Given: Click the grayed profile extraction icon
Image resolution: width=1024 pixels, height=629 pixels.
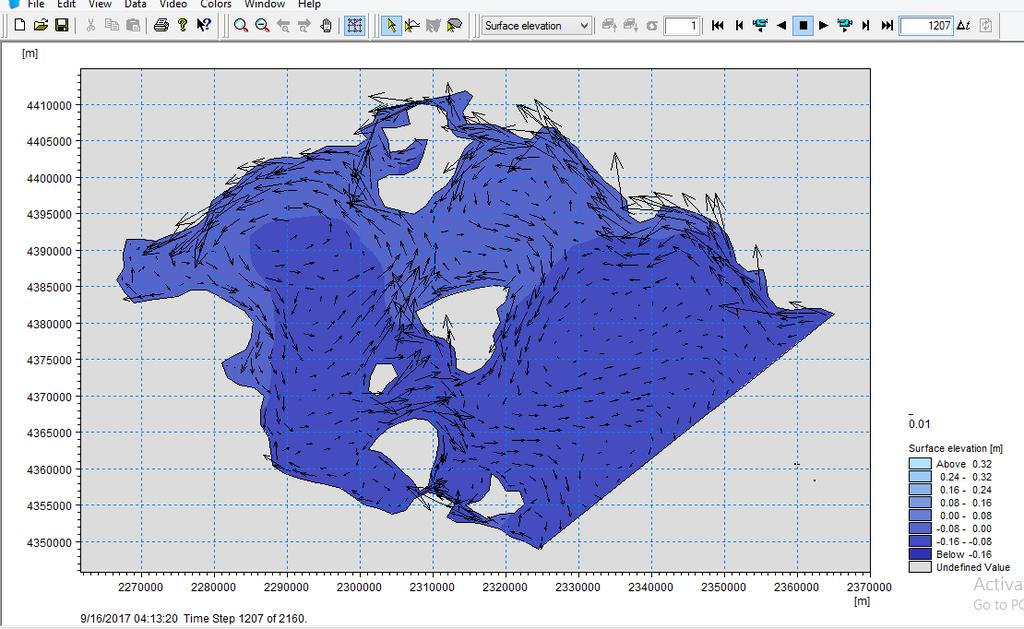Looking at the screenshot, I should tap(433, 25).
